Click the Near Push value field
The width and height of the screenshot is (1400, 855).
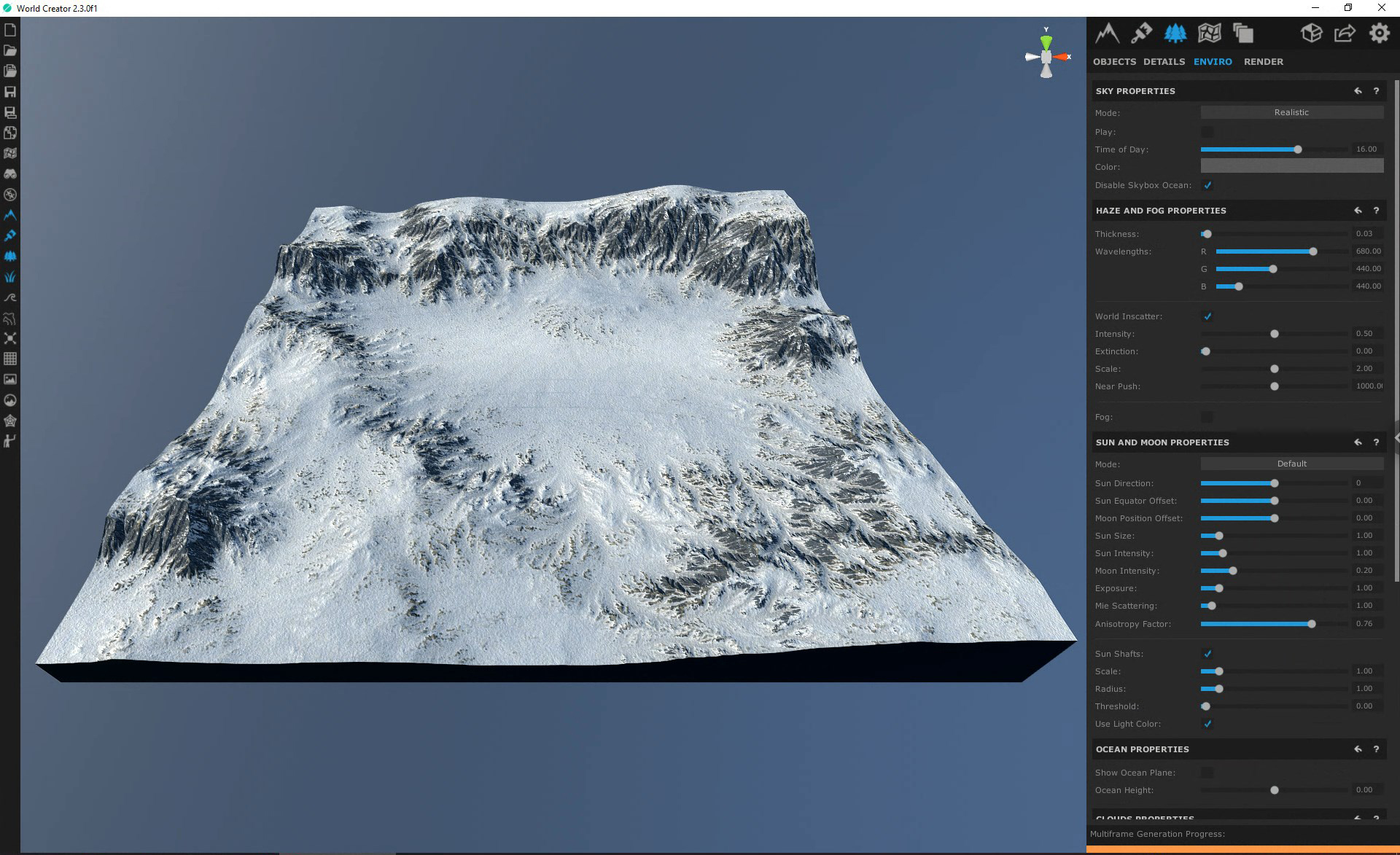click(1366, 386)
